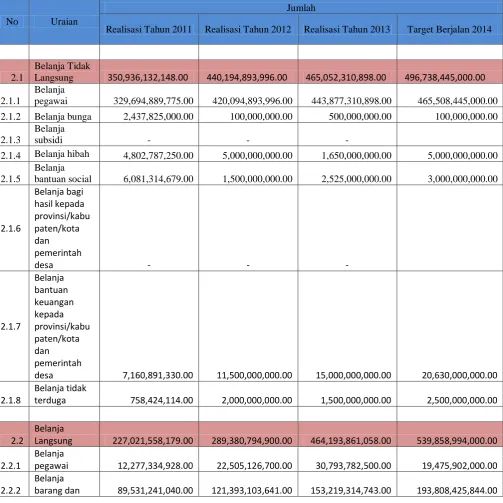This screenshot has width=503, height=503.
Task: Select value 539,858,994,000.00
Action: click(457, 441)
